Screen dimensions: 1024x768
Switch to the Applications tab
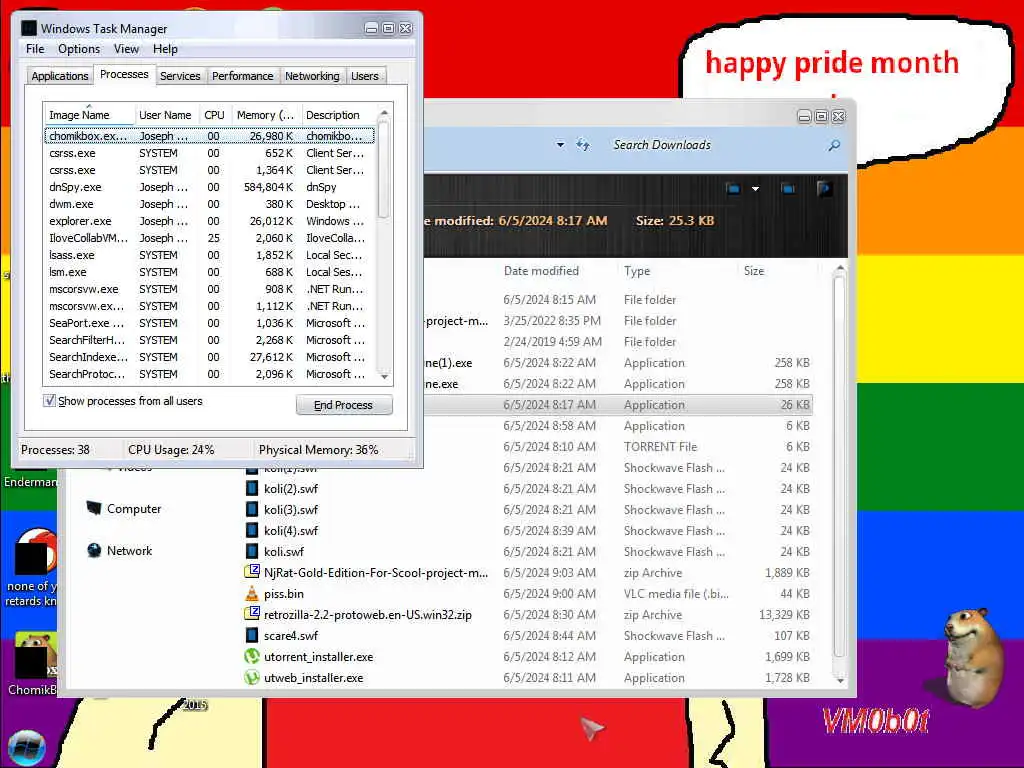59,76
